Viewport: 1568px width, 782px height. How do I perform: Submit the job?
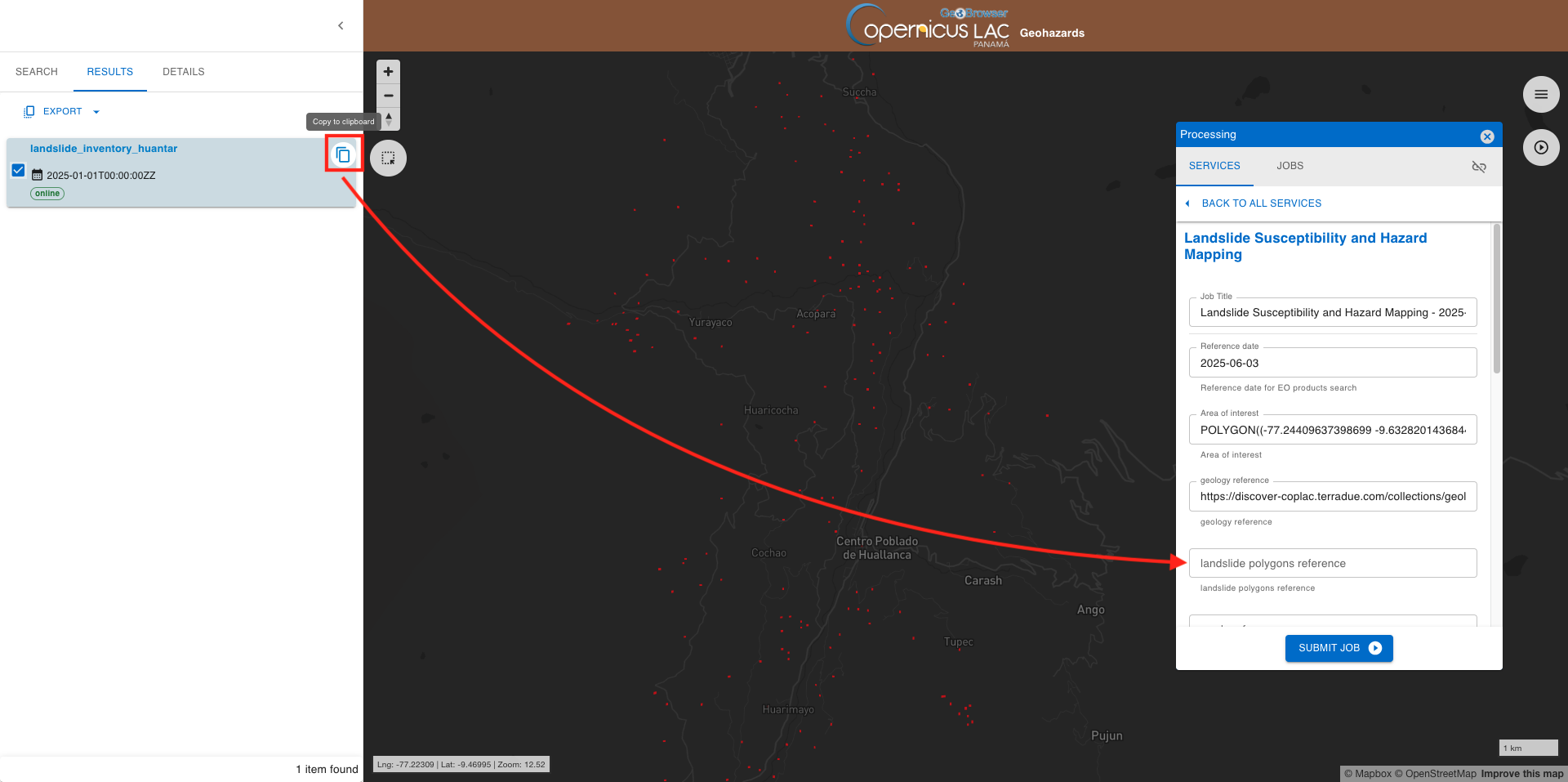(x=1339, y=648)
